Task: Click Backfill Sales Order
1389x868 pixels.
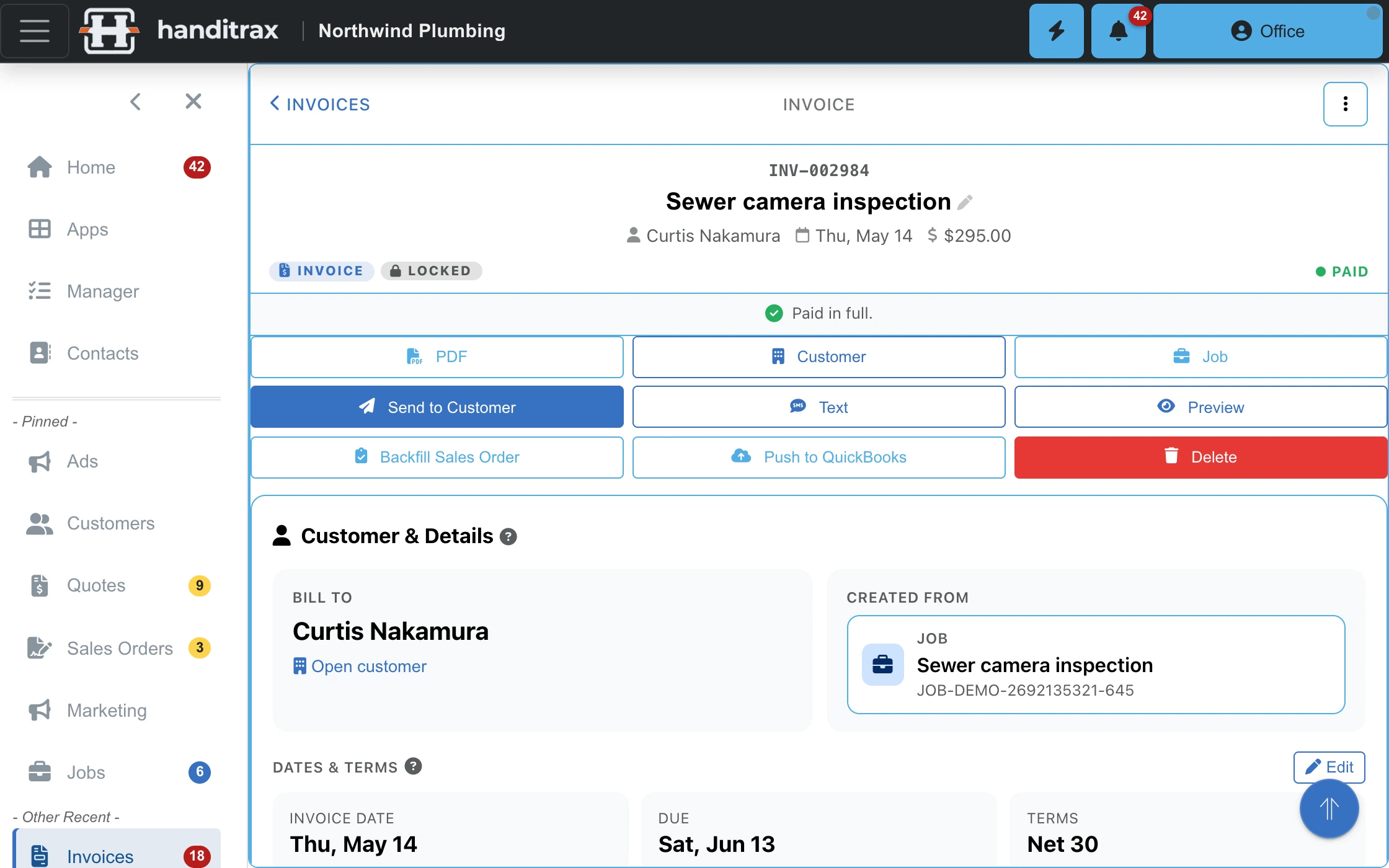Action: (437, 457)
